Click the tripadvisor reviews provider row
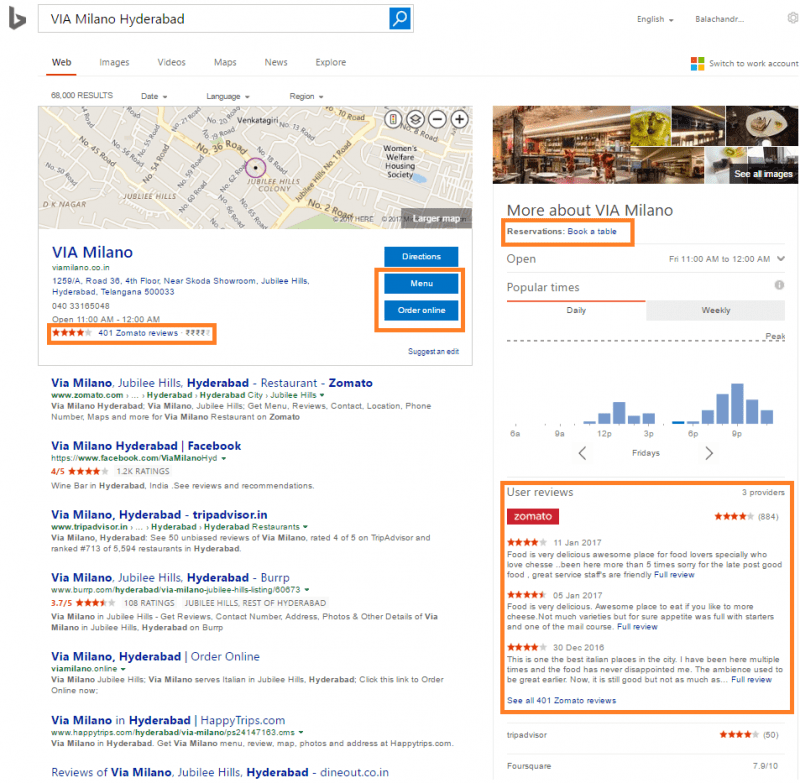This screenshot has height=783, width=800. tap(643, 735)
